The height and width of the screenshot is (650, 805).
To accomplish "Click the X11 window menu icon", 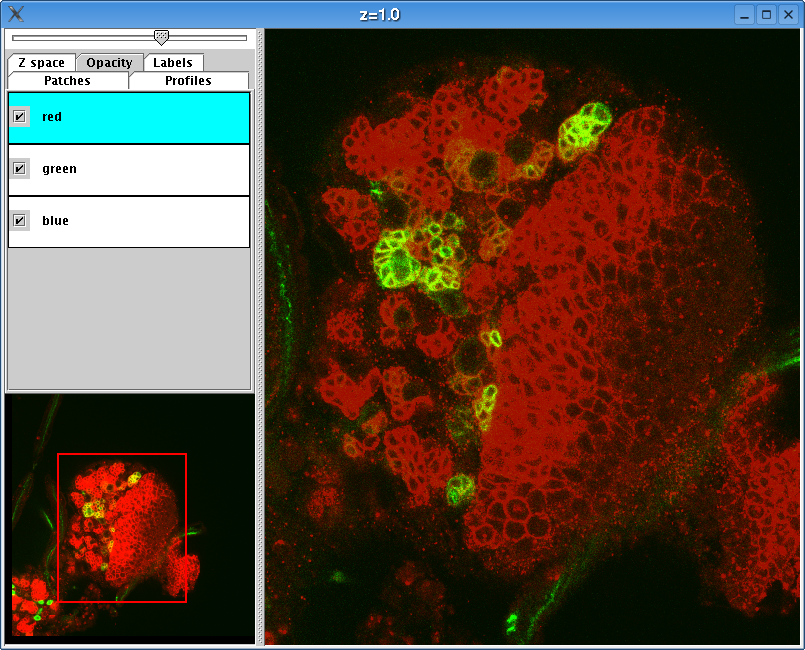I will (16, 14).
